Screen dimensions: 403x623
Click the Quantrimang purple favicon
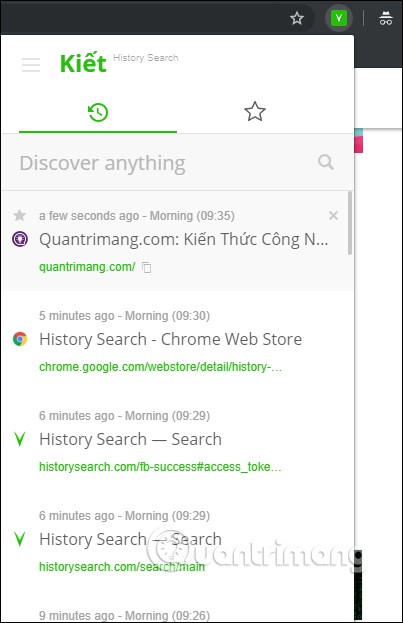coord(20,239)
